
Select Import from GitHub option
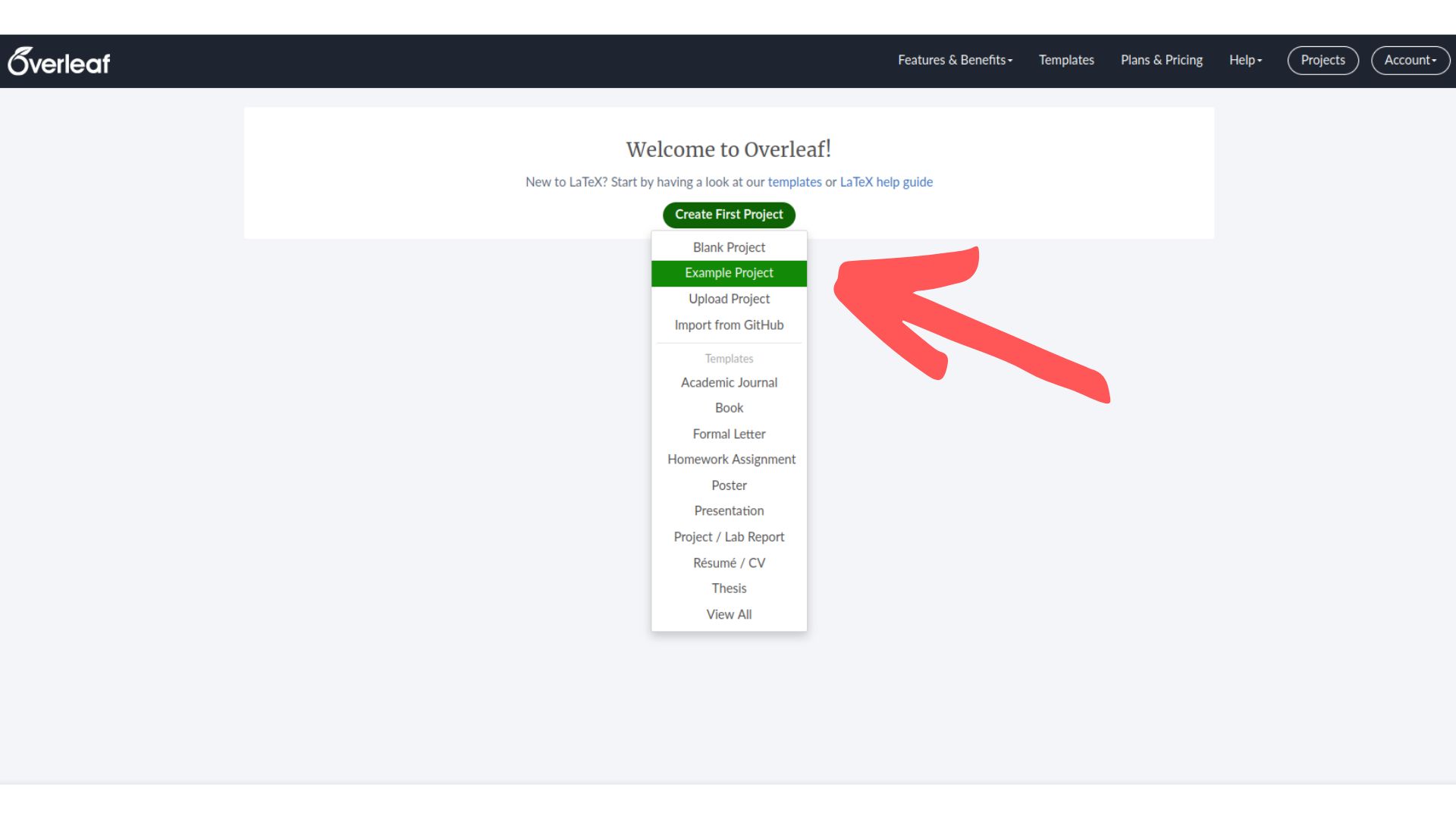click(x=729, y=324)
